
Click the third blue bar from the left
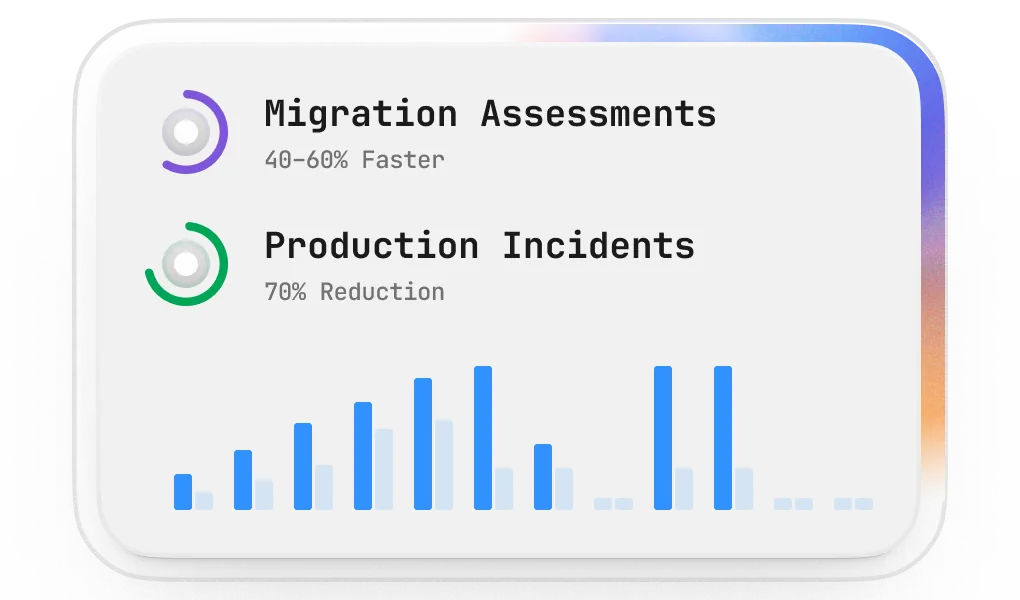pyautogui.click(x=303, y=466)
